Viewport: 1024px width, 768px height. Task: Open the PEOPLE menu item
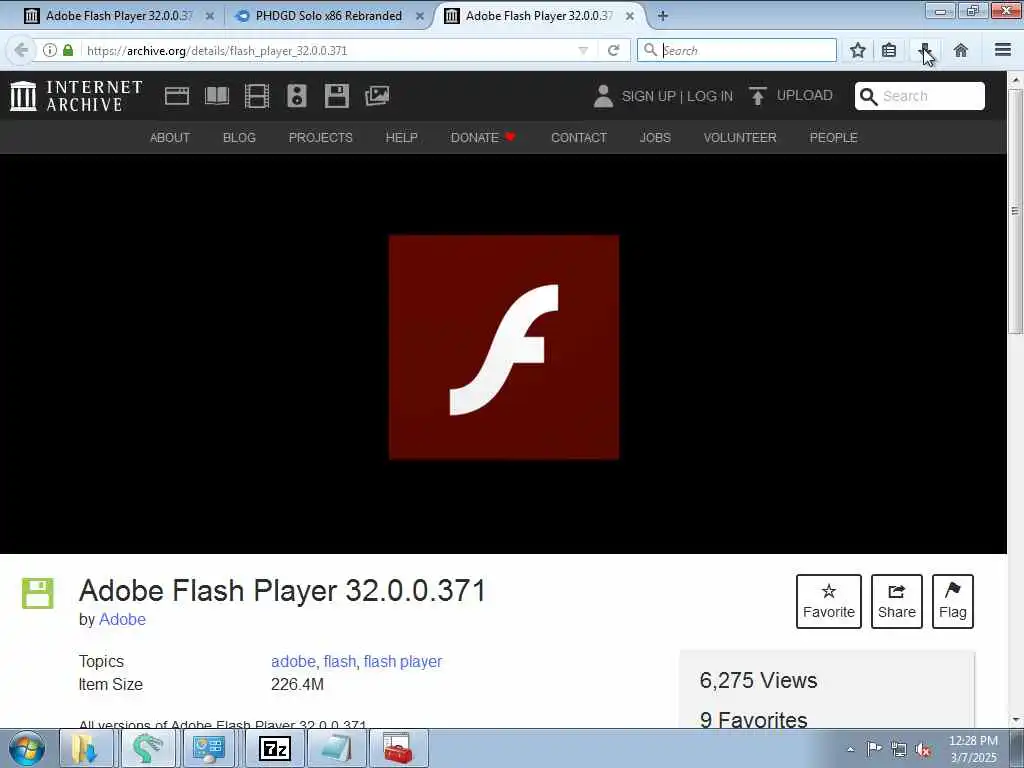(833, 137)
